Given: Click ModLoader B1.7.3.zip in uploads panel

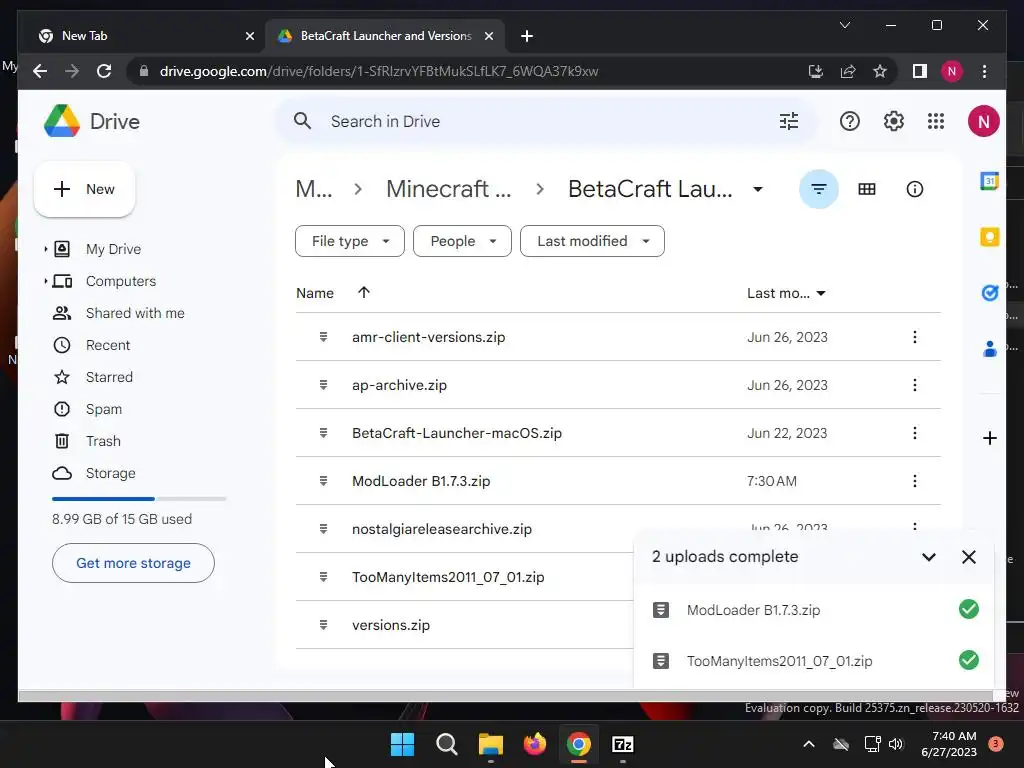Looking at the screenshot, I should (753, 610).
